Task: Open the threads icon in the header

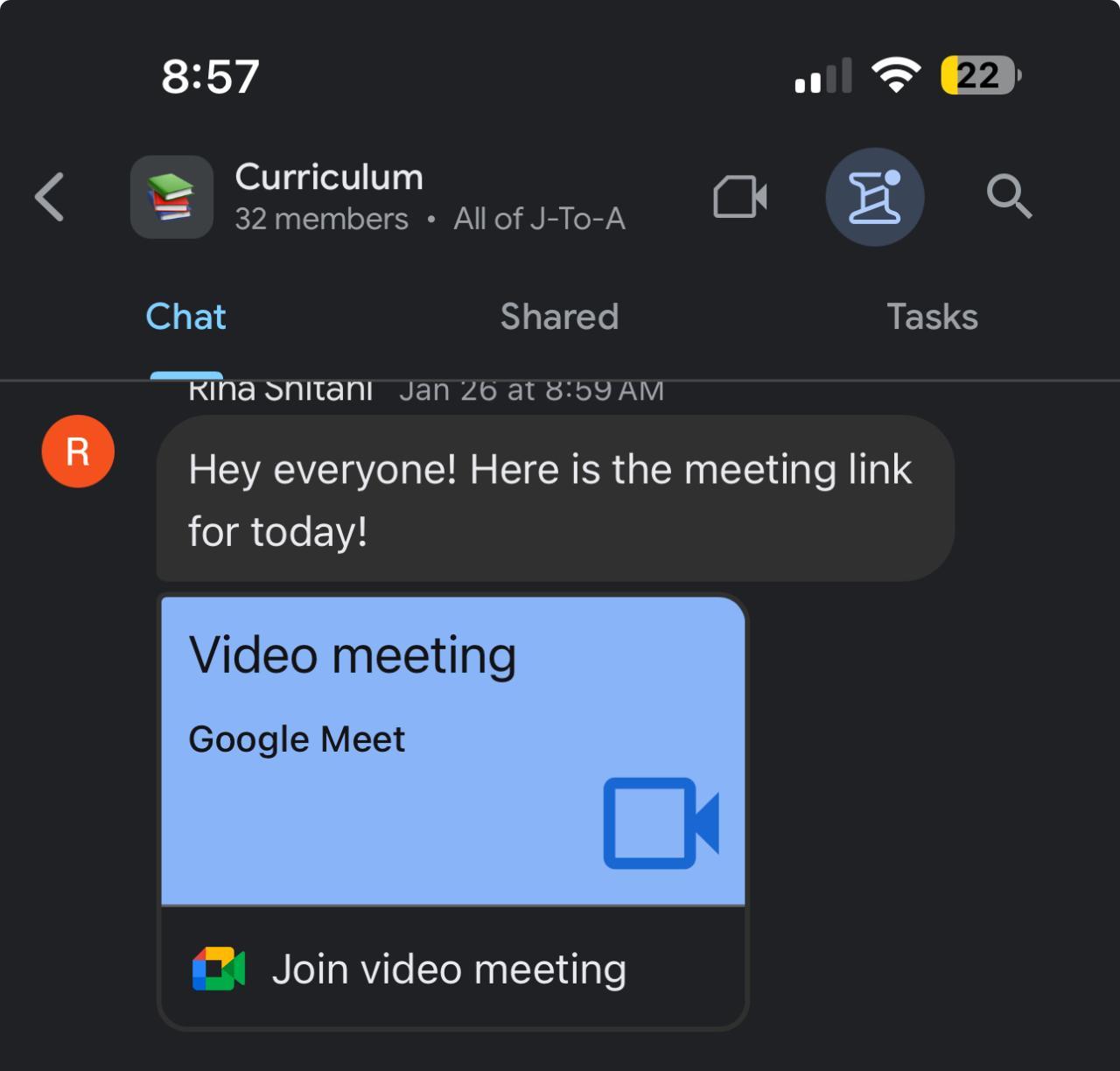Action: click(875, 197)
